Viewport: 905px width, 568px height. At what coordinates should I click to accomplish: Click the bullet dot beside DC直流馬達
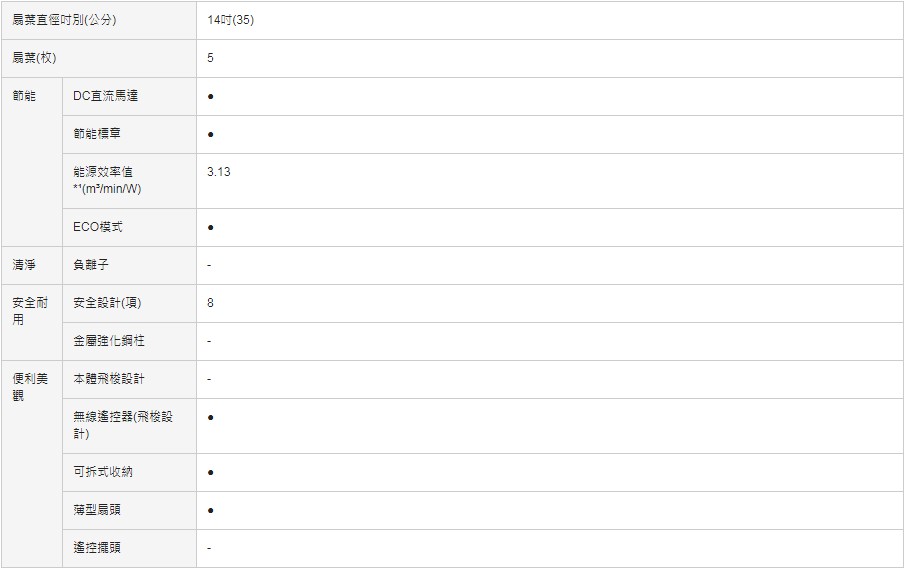[x=211, y=96]
